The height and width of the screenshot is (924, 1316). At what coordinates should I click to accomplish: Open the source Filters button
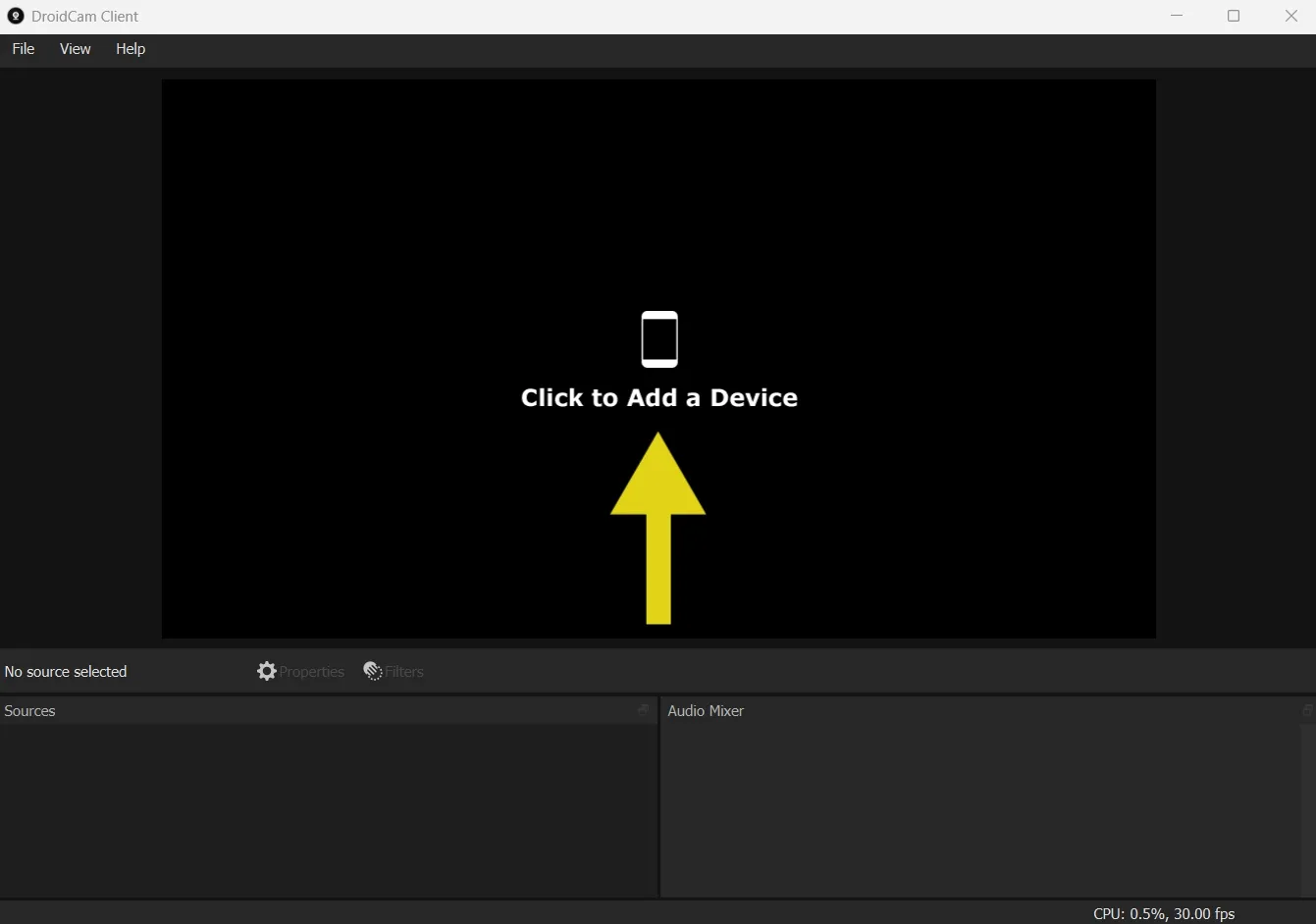[x=394, y=671]
